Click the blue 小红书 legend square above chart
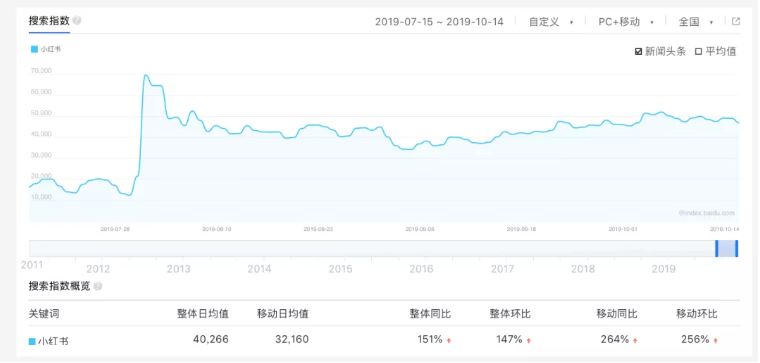Image resolution: width=760 pixels, height=363 pixels. [x=34, y=49]
